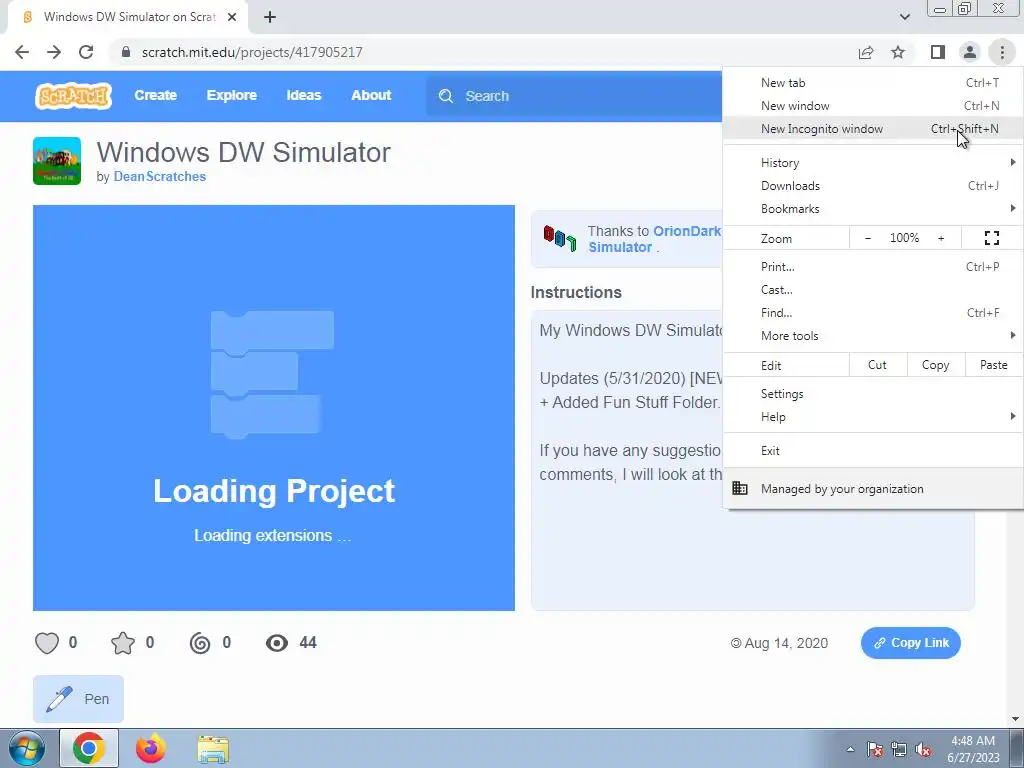Expand the History submenu
This screenshot has width=1024, height=768.
click(x=873, y=163)
